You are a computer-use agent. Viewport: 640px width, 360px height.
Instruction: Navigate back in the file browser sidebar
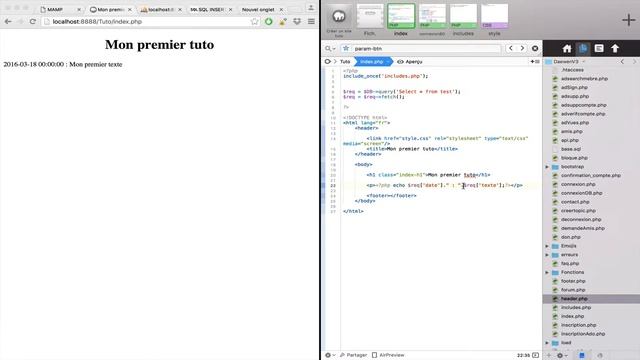click(x=622, y=62)
